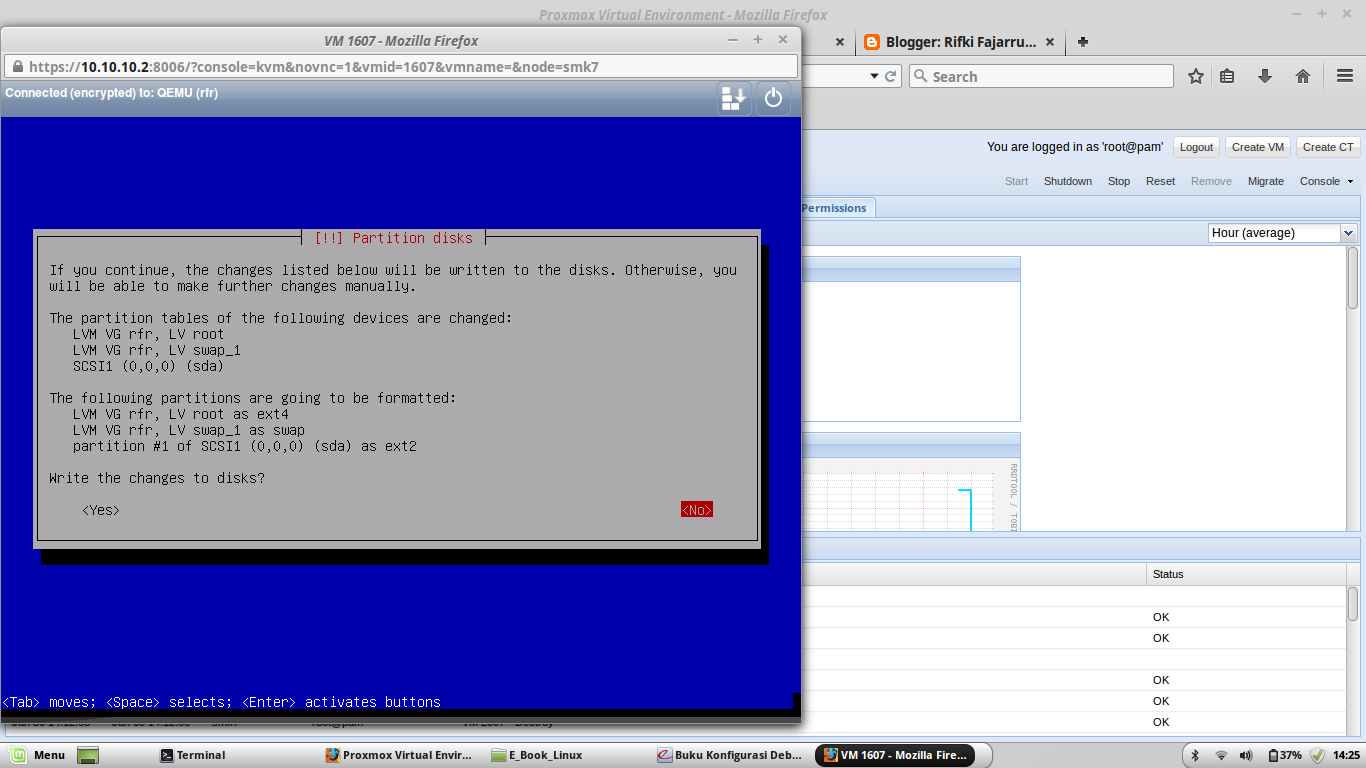The image size is (1366, 768).
Task: Open the Bluetooth tray icon
Action: (1196, 755)
